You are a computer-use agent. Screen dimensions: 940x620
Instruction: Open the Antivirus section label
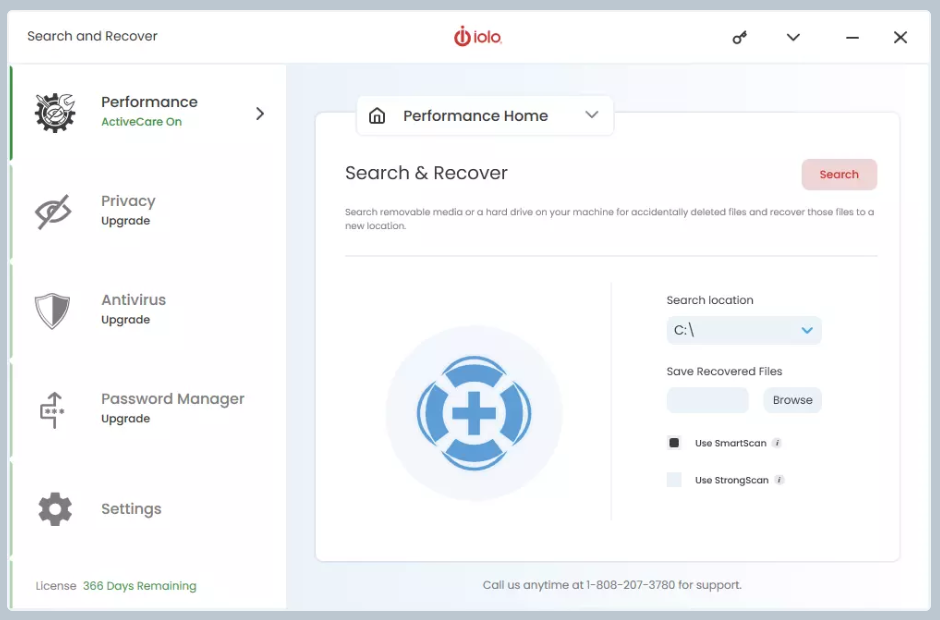(133, 300)
